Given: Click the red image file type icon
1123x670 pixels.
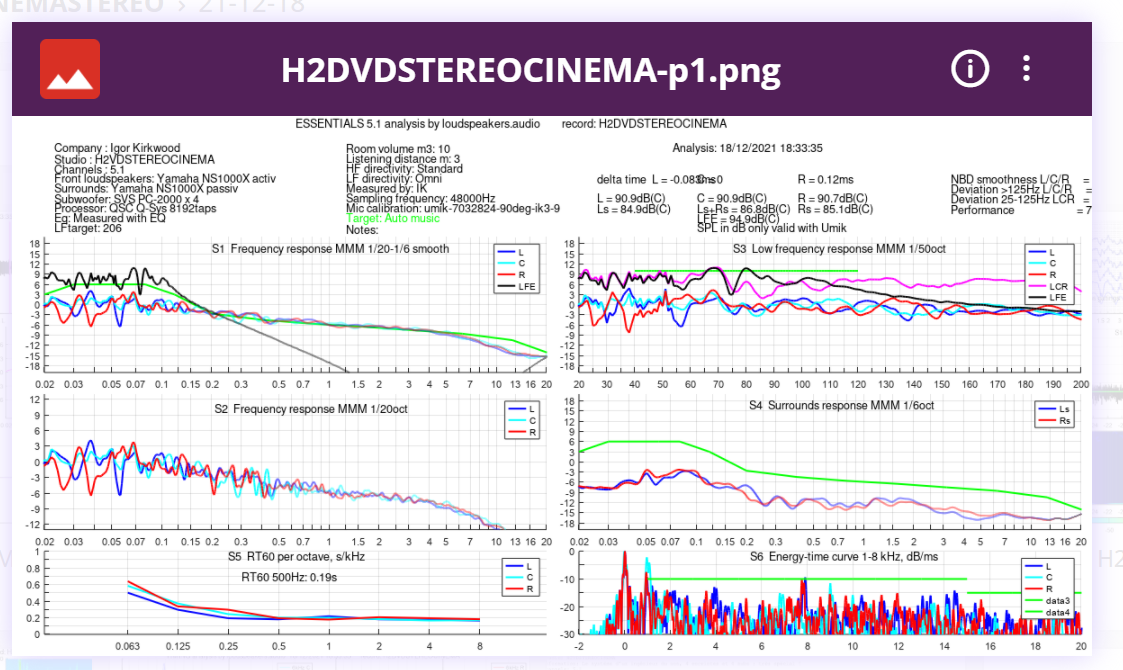Looking at the screenshot, I should click(70, 69).
